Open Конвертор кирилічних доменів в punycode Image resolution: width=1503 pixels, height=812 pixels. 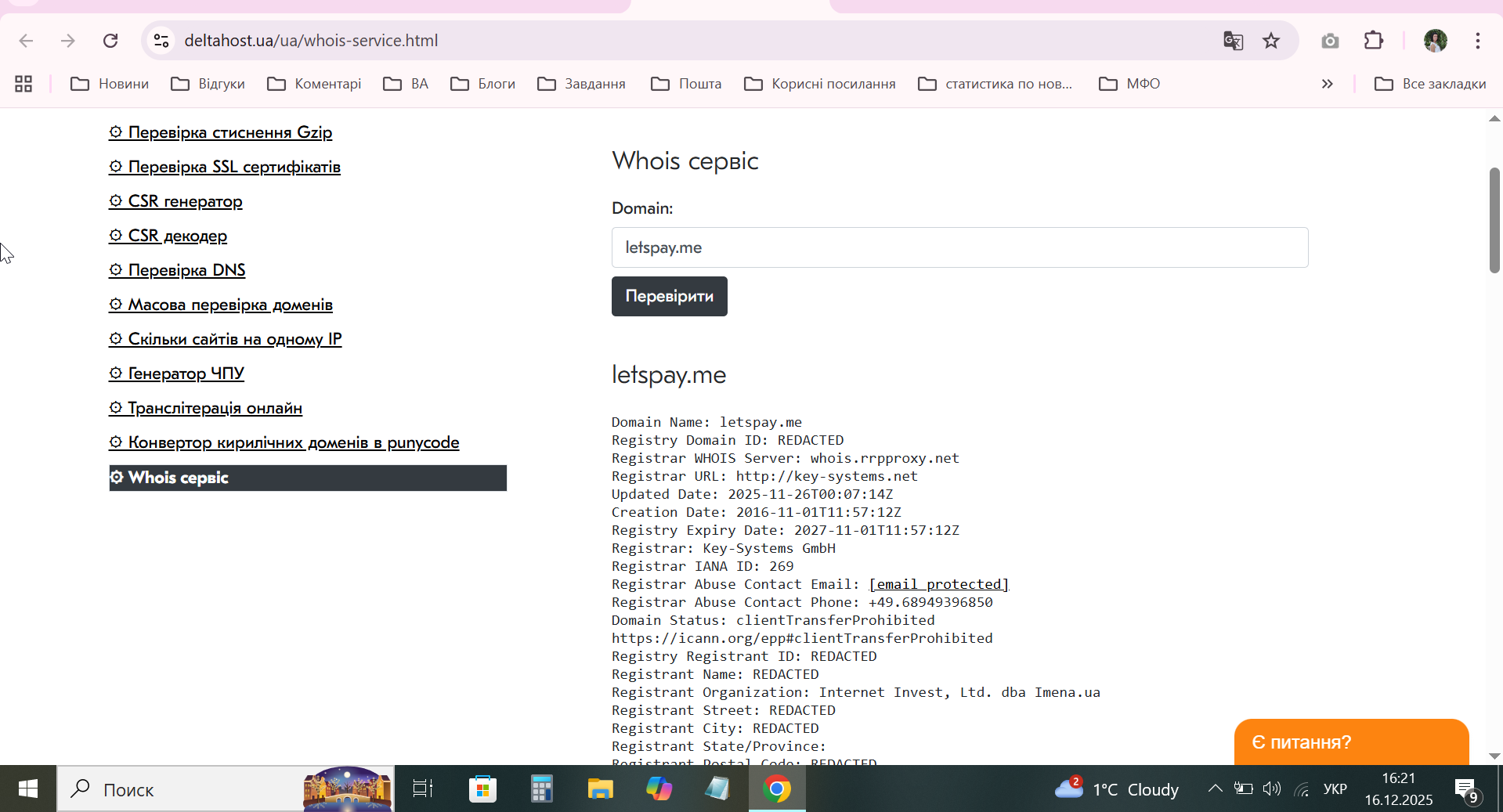pos(284,442)
